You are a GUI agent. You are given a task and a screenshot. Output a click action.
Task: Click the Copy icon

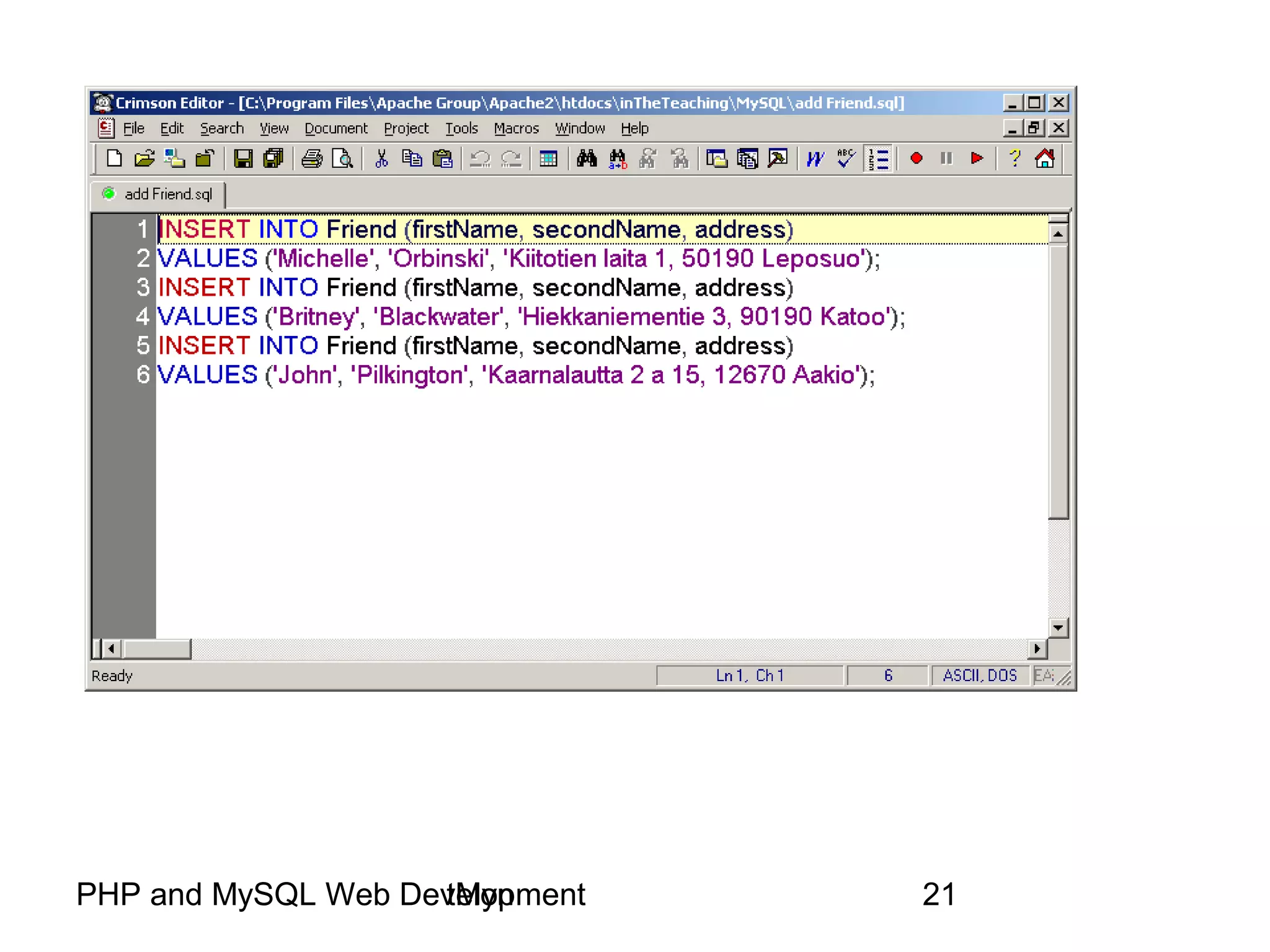(x=412, y=159)
